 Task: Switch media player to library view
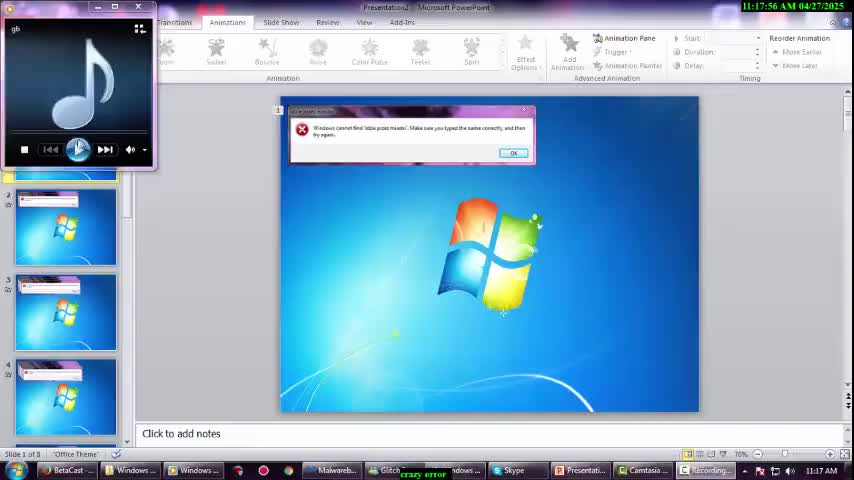140,29
